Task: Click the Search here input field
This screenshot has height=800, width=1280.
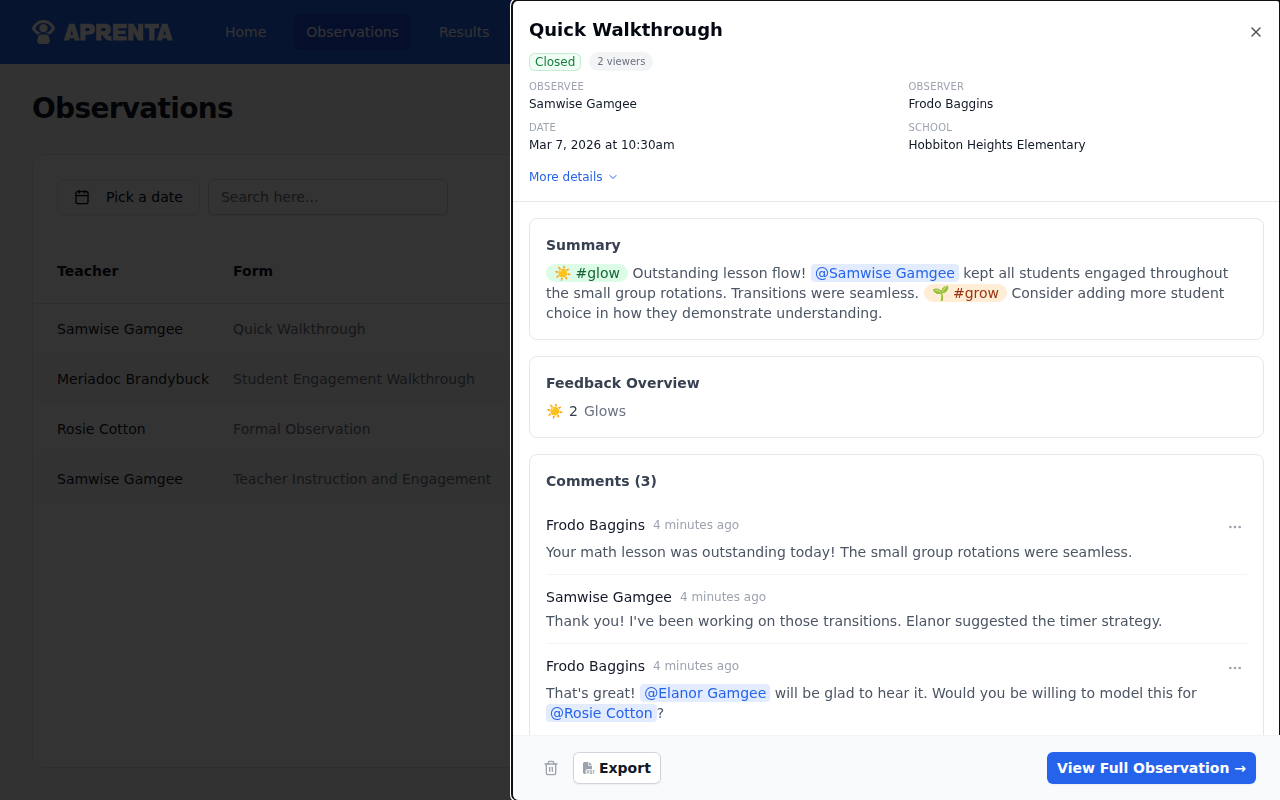Action: click(328, 197)
